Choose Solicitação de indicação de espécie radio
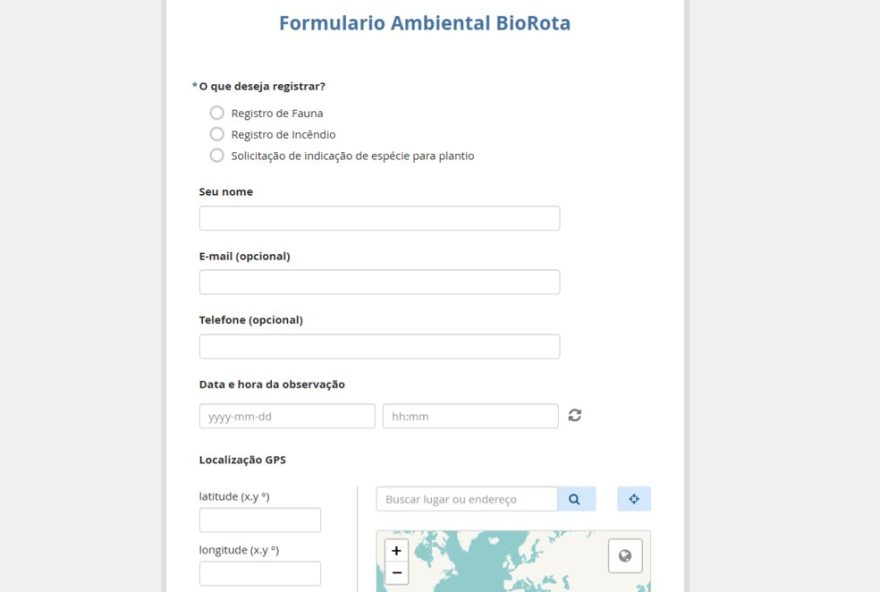880x592 pixels. 217,156
